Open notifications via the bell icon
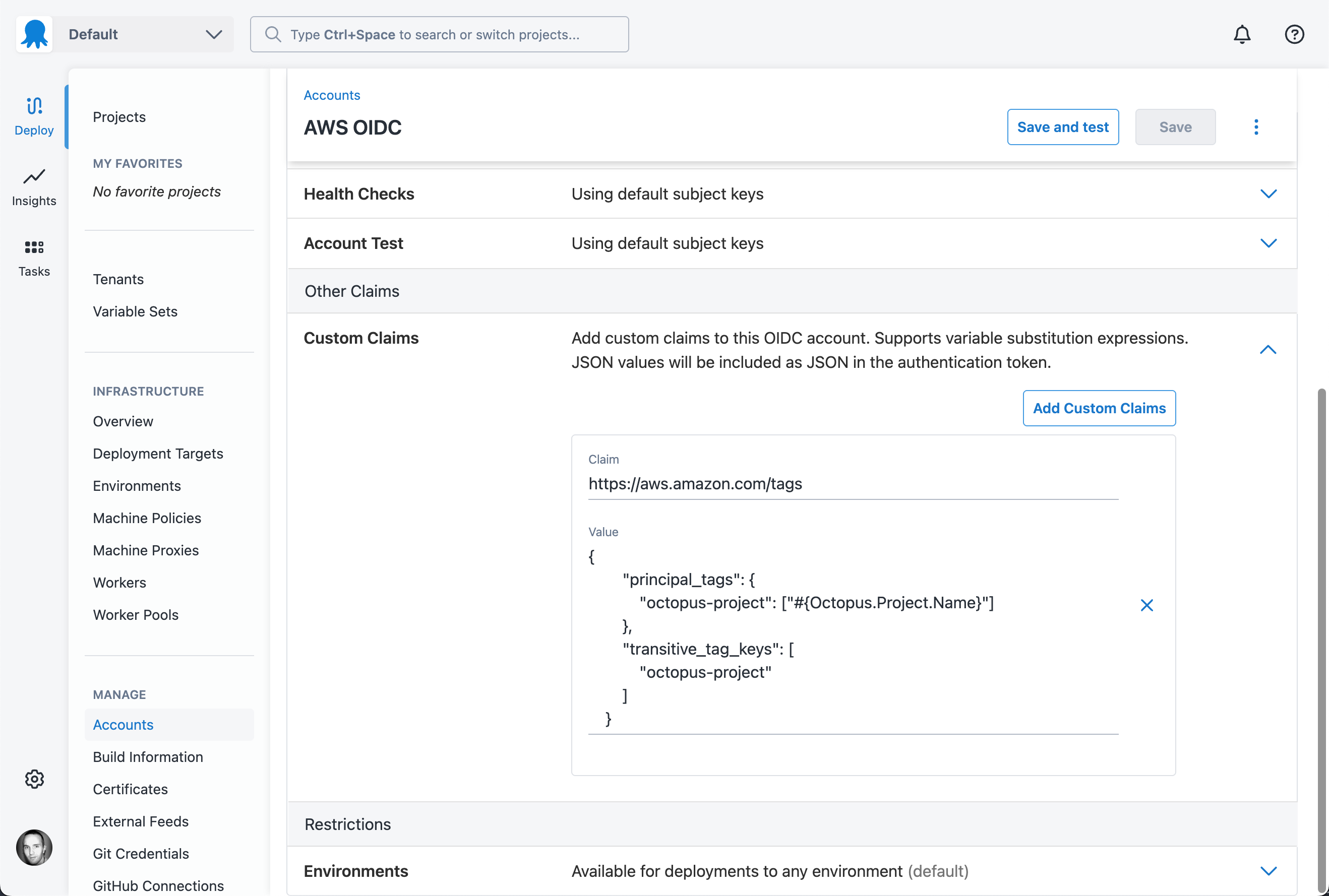Image resolution: width=1329 pixels, height=896 pixels. pyautogui.click(x=1242, y=34)
